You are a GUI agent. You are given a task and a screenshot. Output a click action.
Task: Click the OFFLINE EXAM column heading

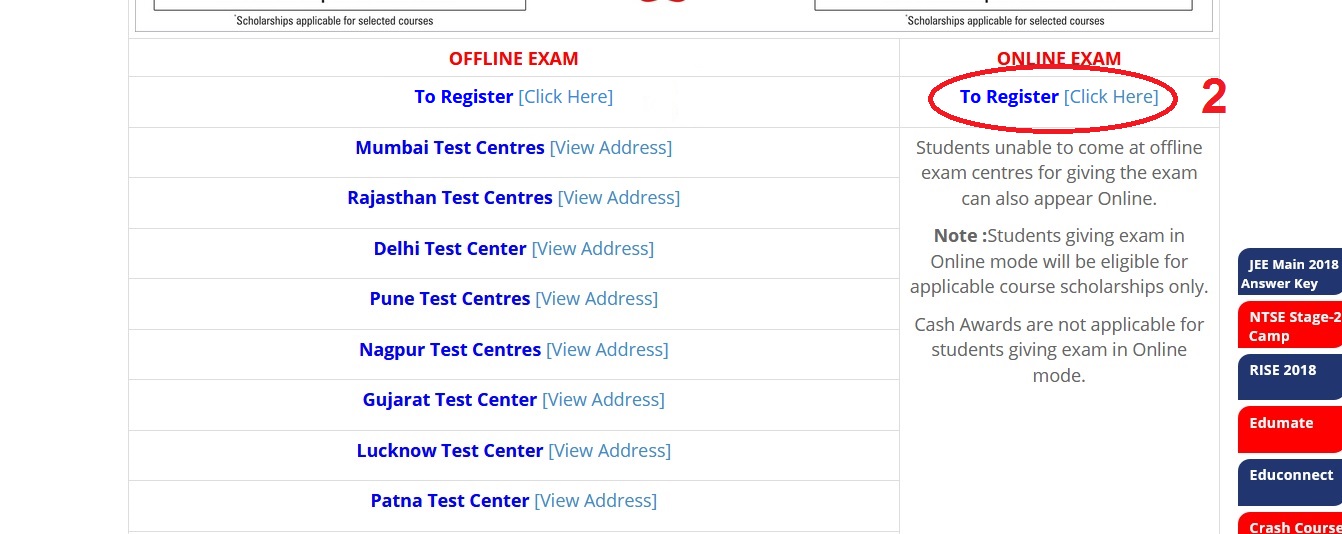(513, 59)
